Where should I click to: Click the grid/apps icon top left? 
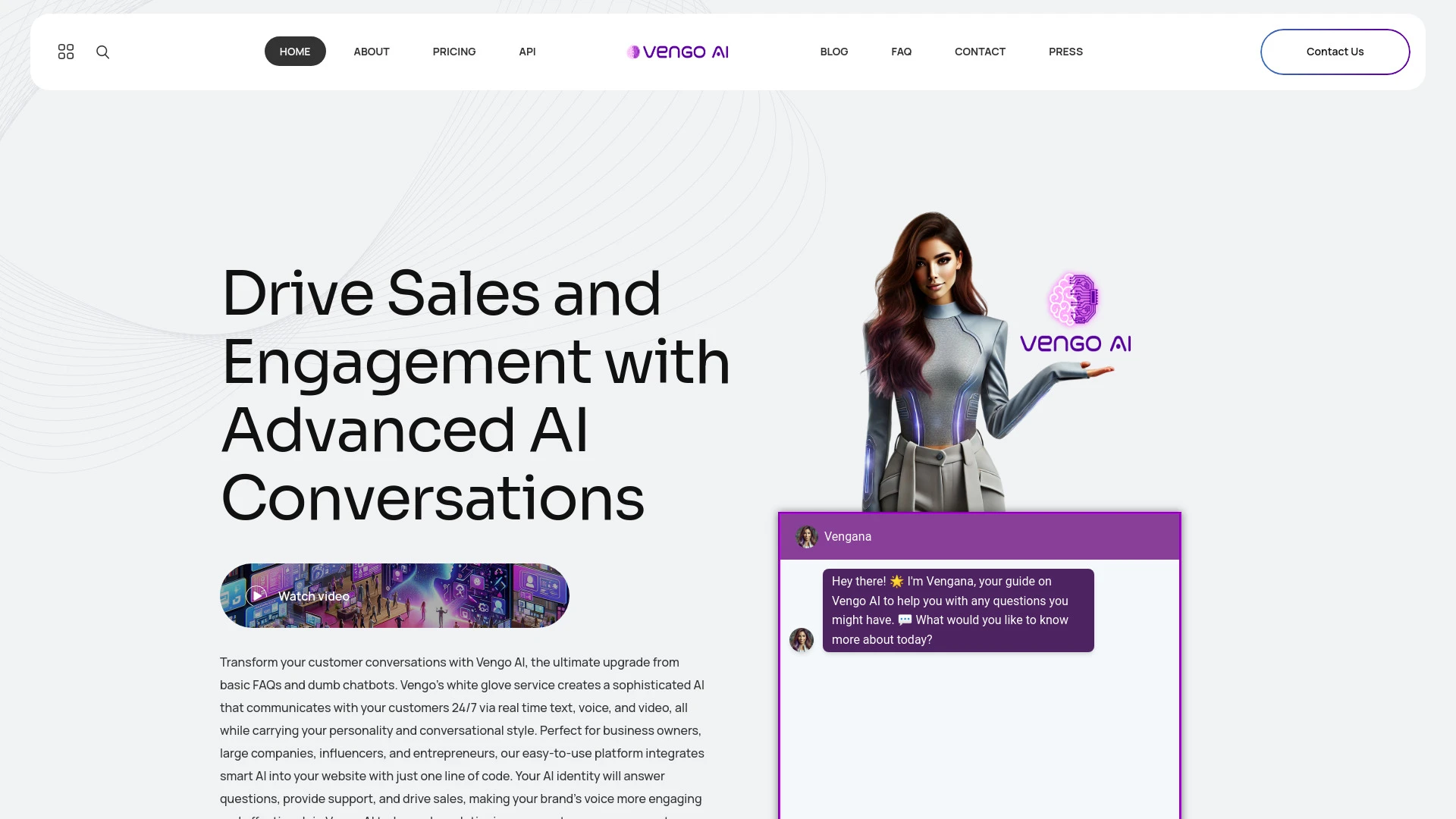click(66, 51)
